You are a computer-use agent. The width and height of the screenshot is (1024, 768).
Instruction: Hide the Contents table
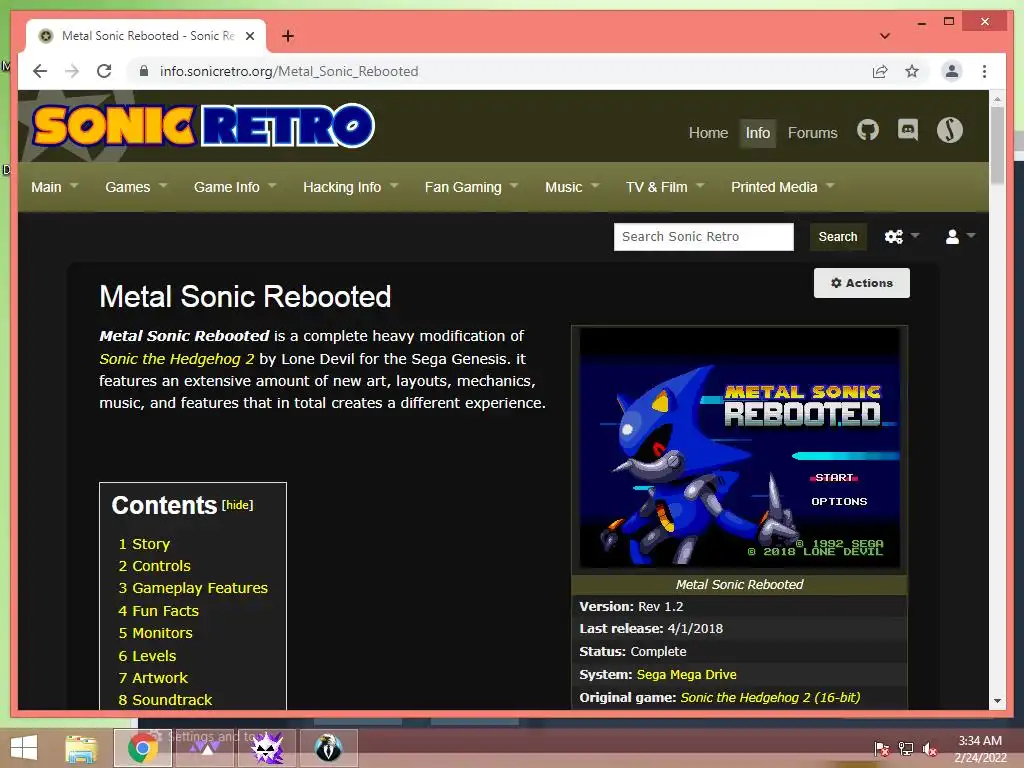coord(237,505)
